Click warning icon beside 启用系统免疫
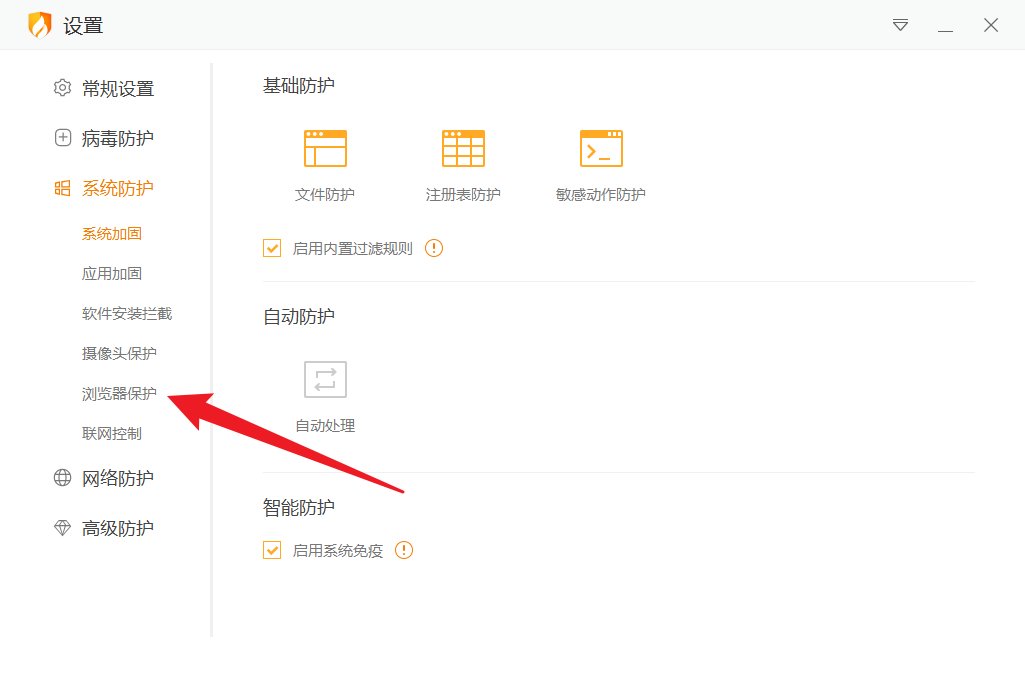 (404, 550)
